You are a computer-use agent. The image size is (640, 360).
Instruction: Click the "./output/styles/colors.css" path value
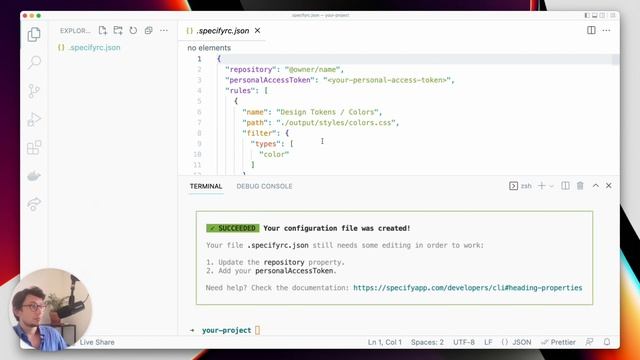(336, 122)
